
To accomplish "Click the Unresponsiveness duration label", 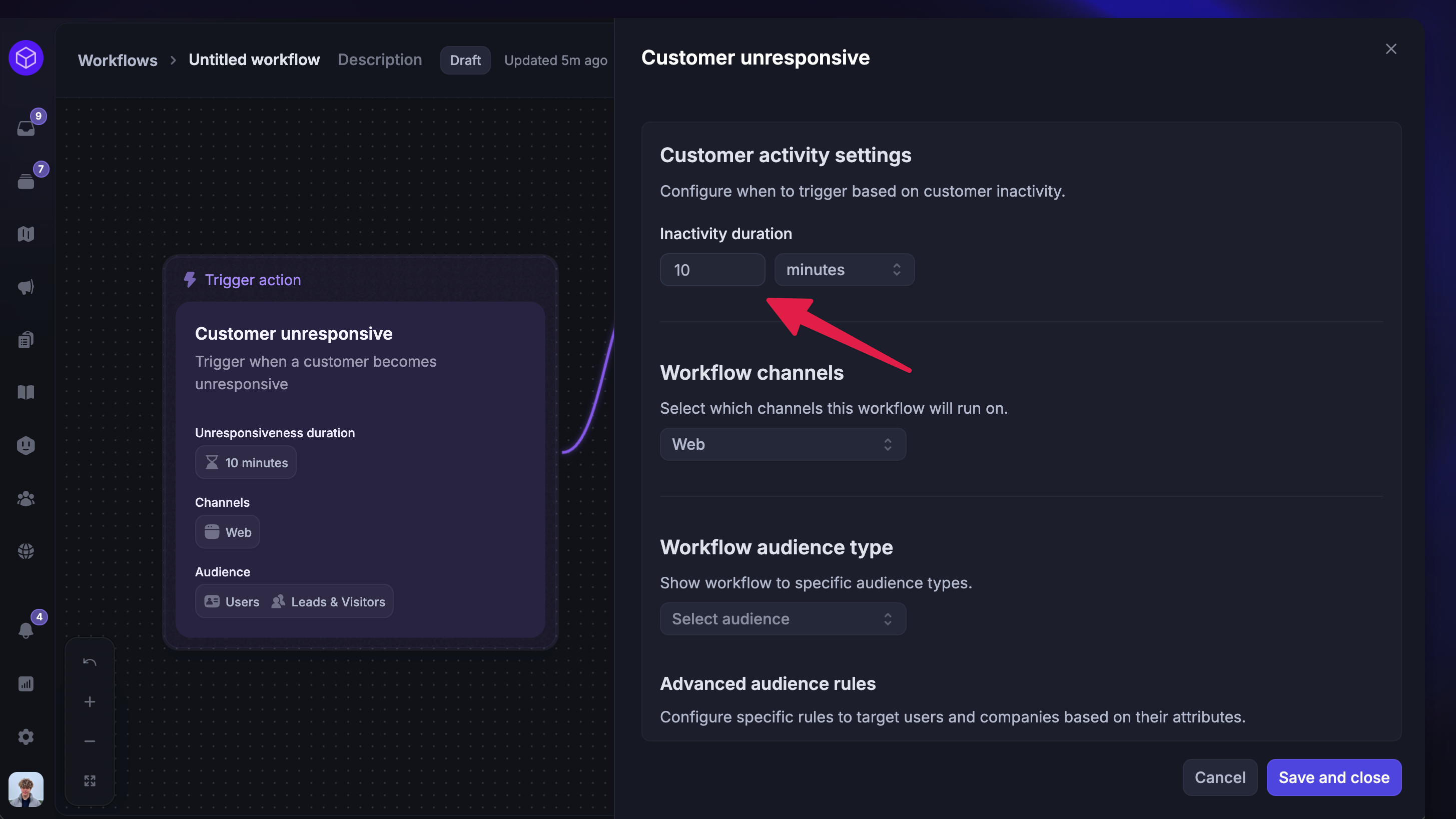I will pyautogui.click(x=275, y=432).
